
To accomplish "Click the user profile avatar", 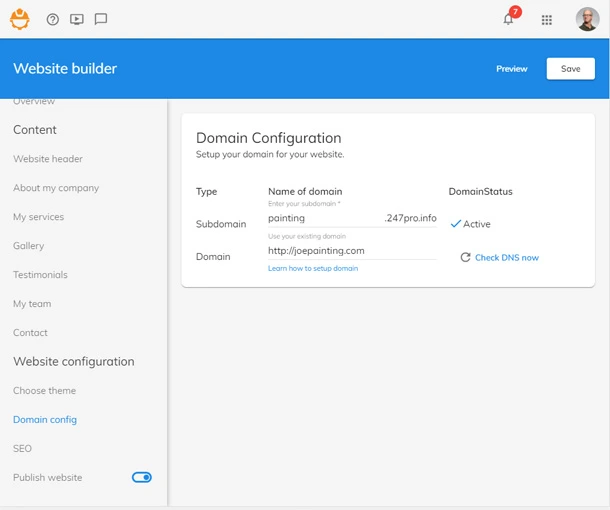I will point(587,19).
